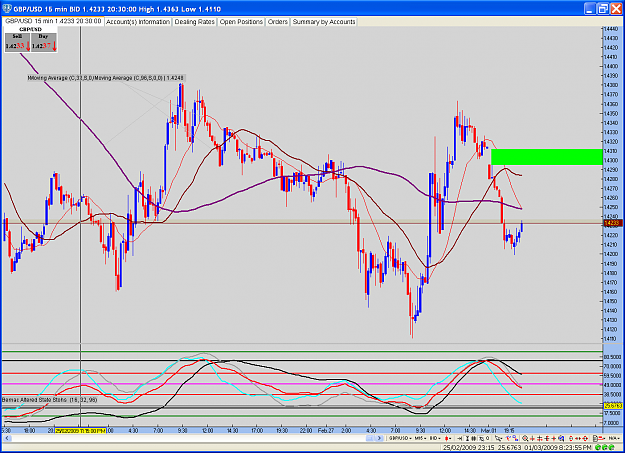Click the 01/03/2009 8:23:55 PM status bar clock
The width and height of the screenshot is (625, 453).
[558, 448]
